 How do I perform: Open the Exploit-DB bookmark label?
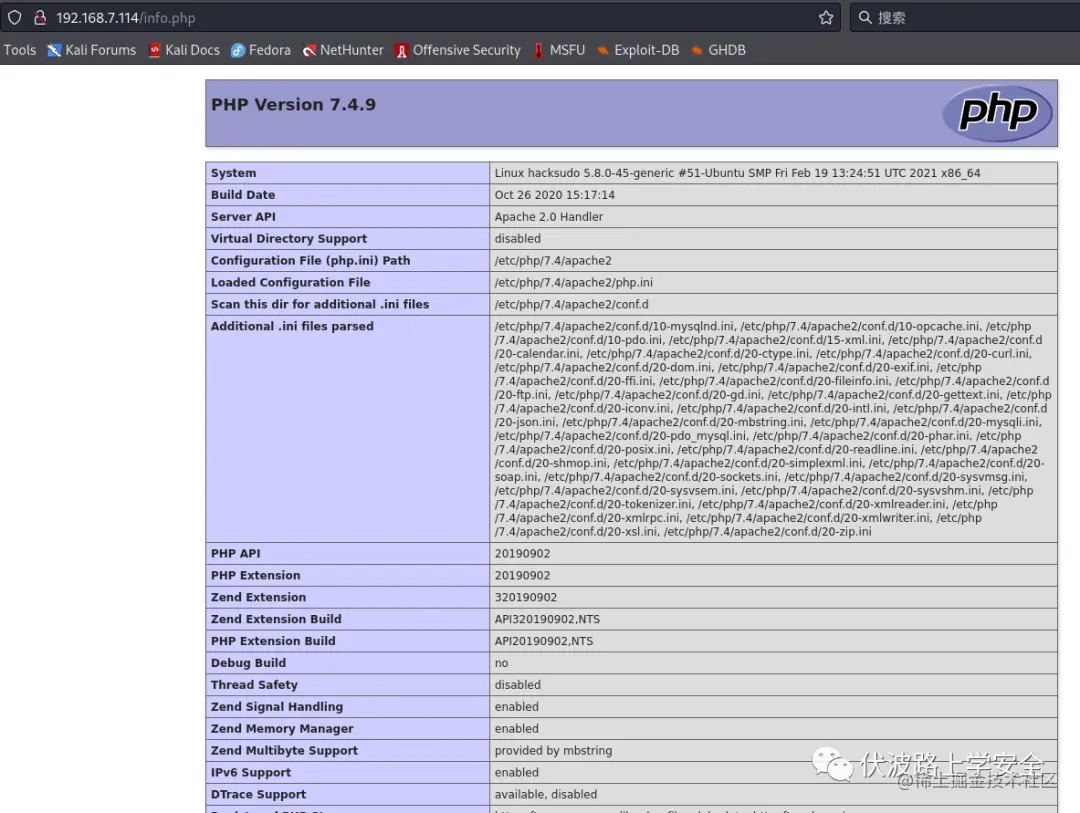[x=646, y=50]
